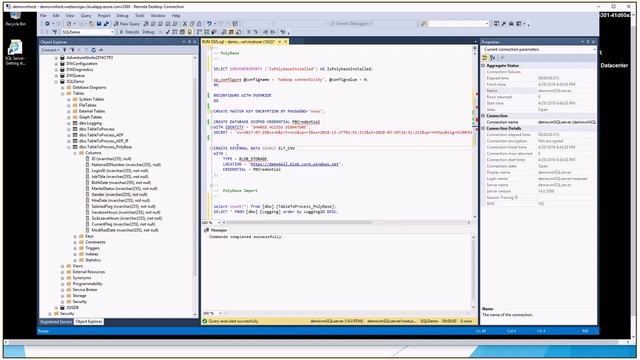Click the Save icon in the toolbar
This screenshot has height=360, width=640.
99,24
